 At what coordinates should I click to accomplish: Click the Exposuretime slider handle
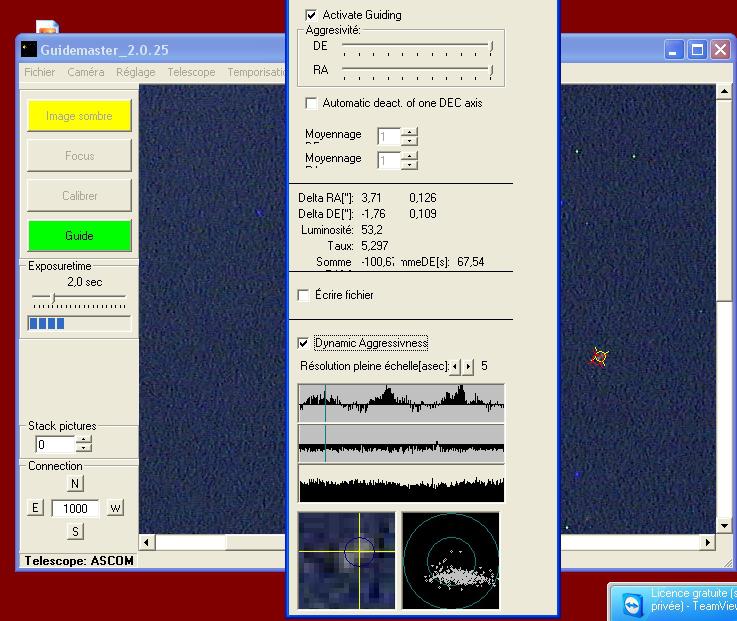(x=53, y=298)
